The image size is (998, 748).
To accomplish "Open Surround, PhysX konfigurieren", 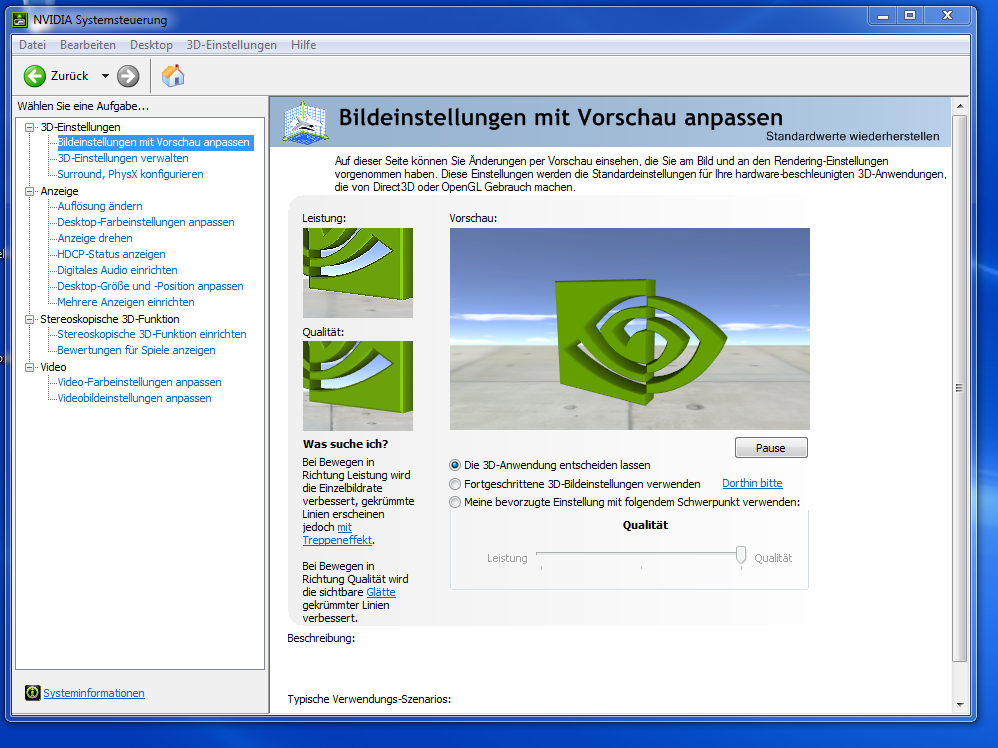I will [x=130, y=174].
